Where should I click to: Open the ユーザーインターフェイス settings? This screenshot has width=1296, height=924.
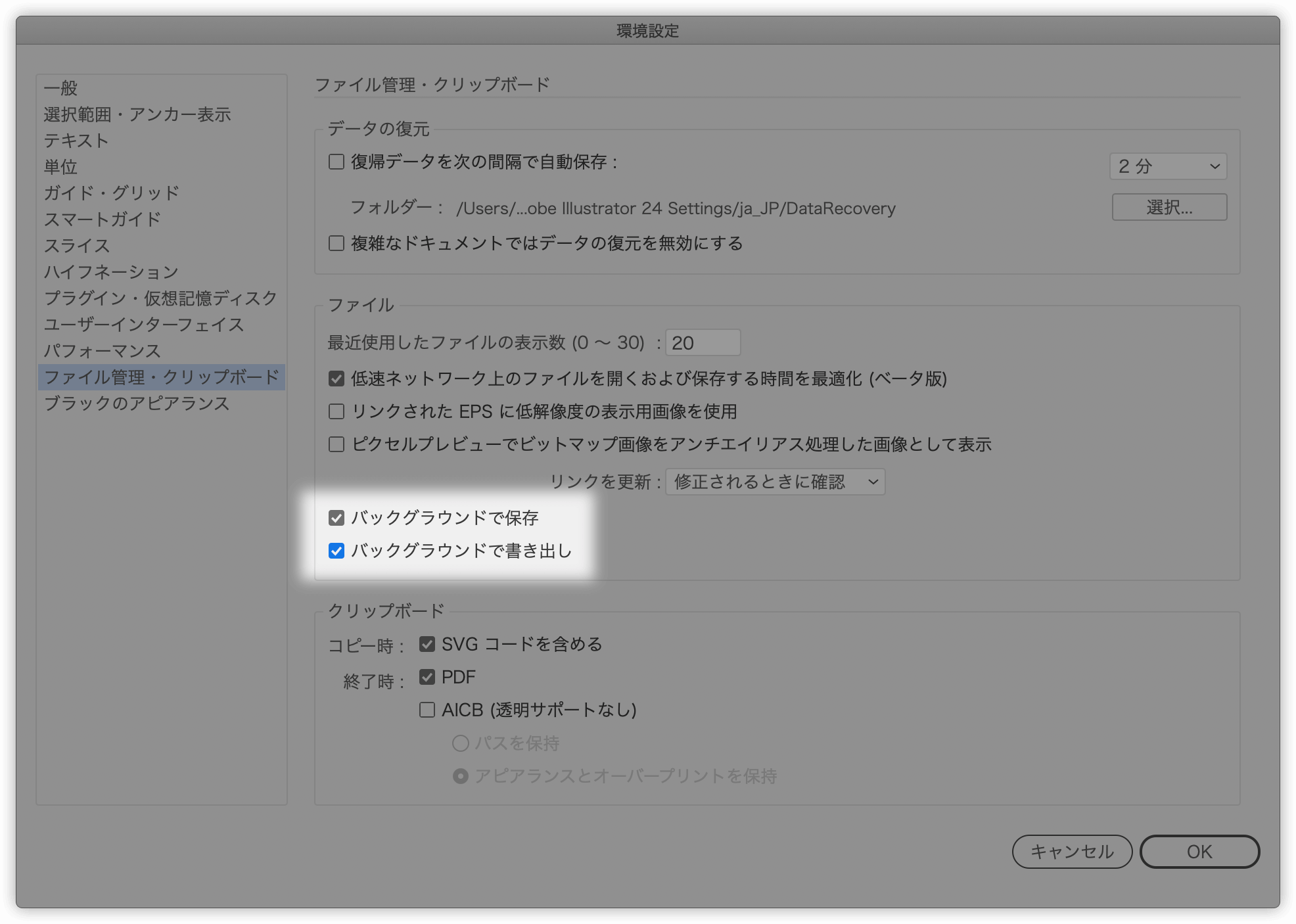(143, 325)
